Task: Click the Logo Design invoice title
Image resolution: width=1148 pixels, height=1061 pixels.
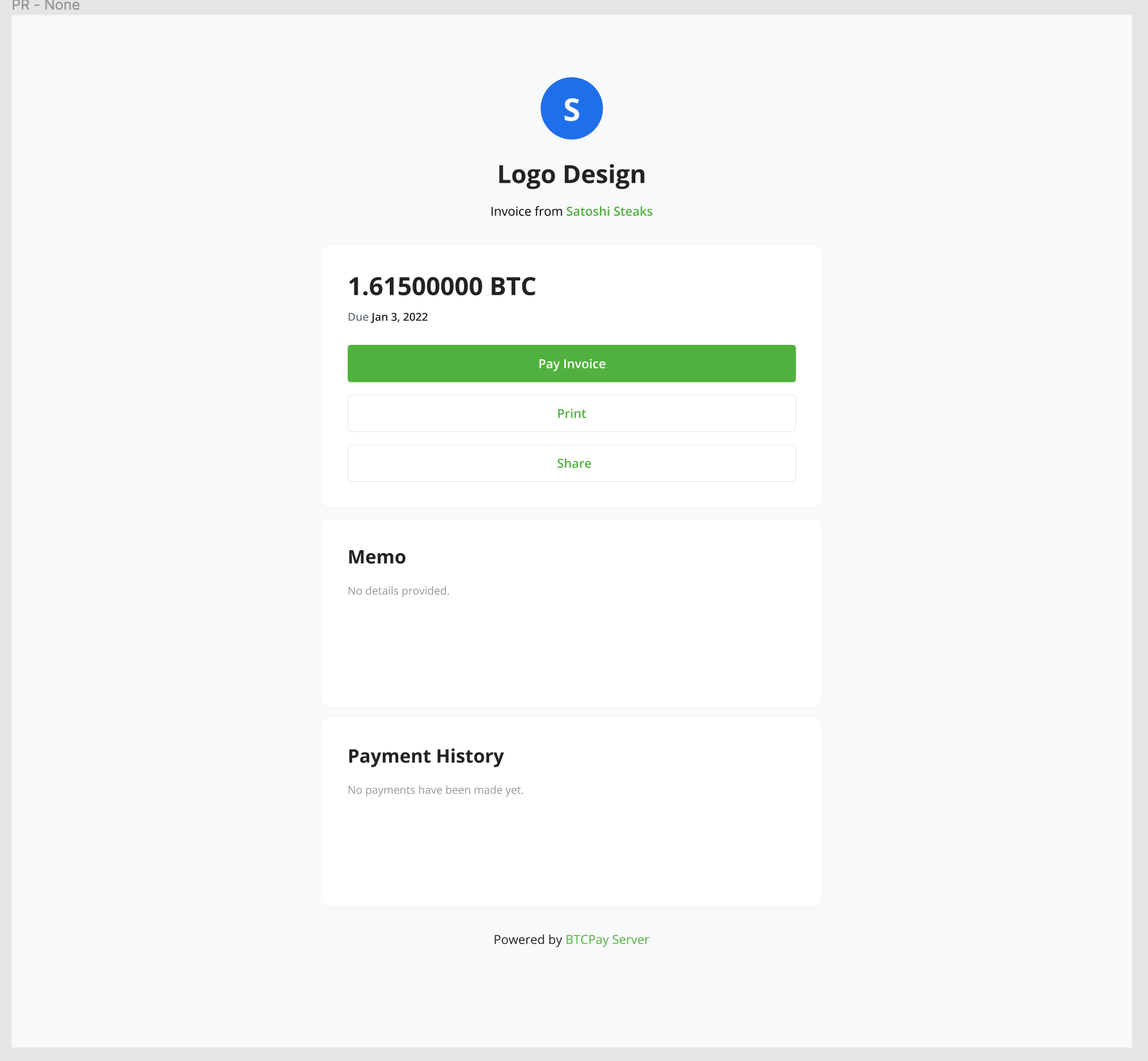Action: [571, 173]
